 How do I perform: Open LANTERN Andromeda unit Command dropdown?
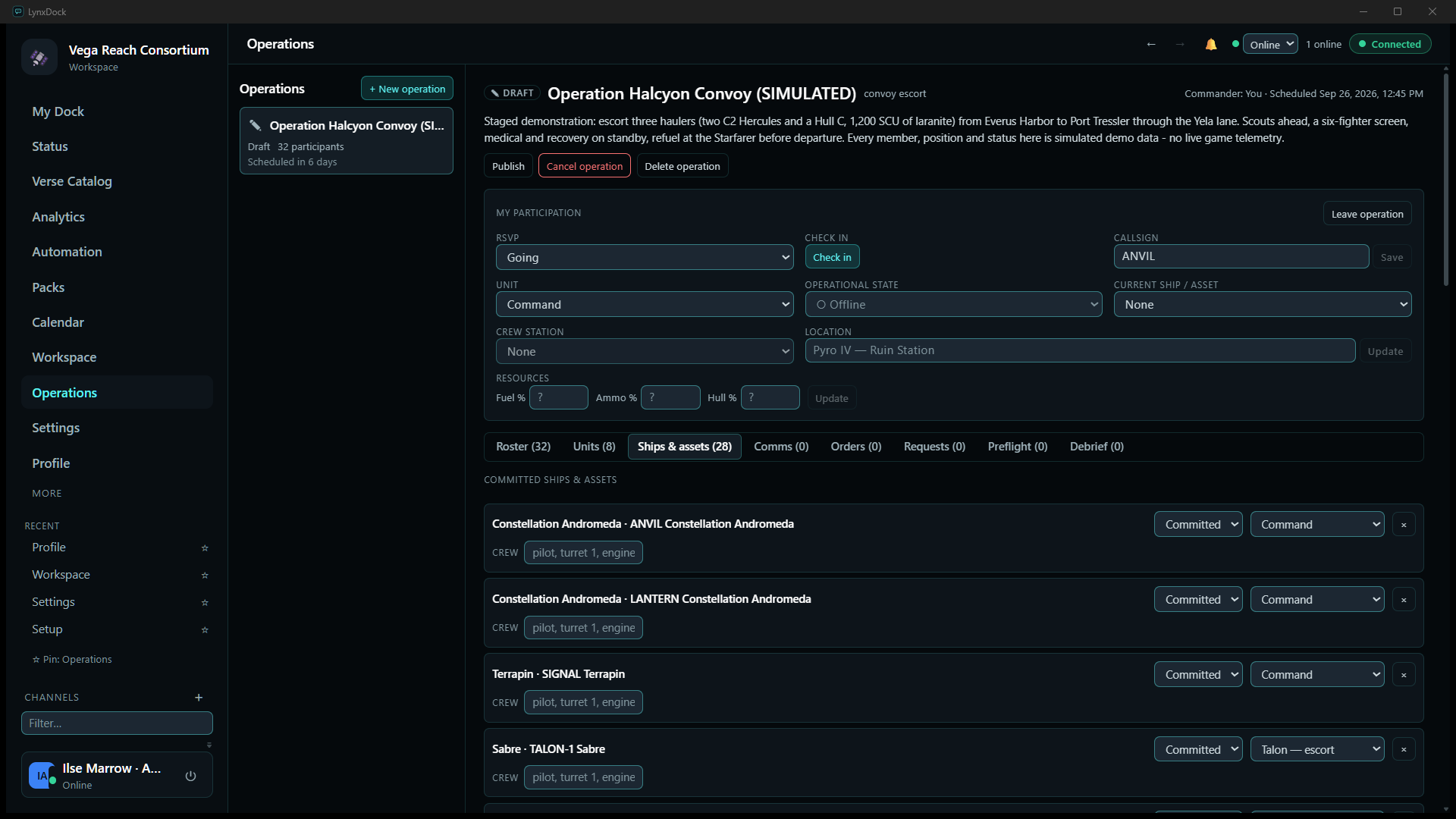click(1317, 600)
